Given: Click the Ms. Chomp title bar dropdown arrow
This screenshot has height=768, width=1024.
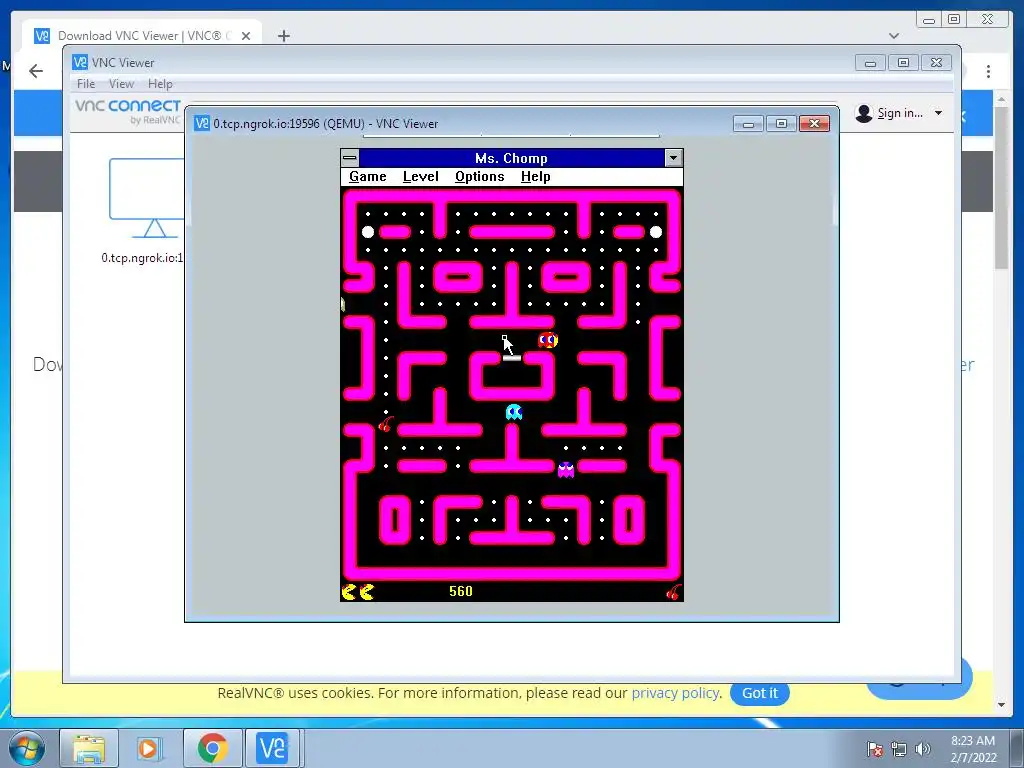Looking at the screenshot, I should tap(673, 157).
